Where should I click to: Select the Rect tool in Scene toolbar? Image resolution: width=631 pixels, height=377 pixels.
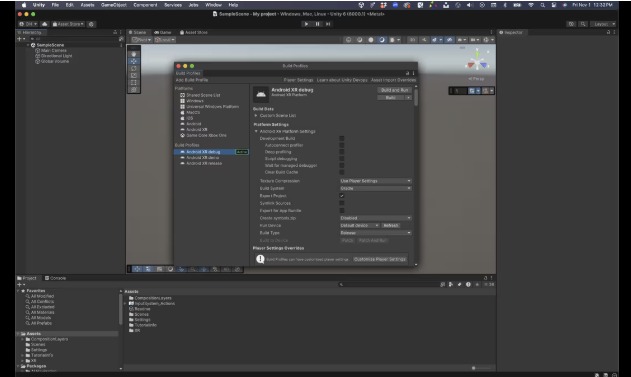[x=134, y=82]
